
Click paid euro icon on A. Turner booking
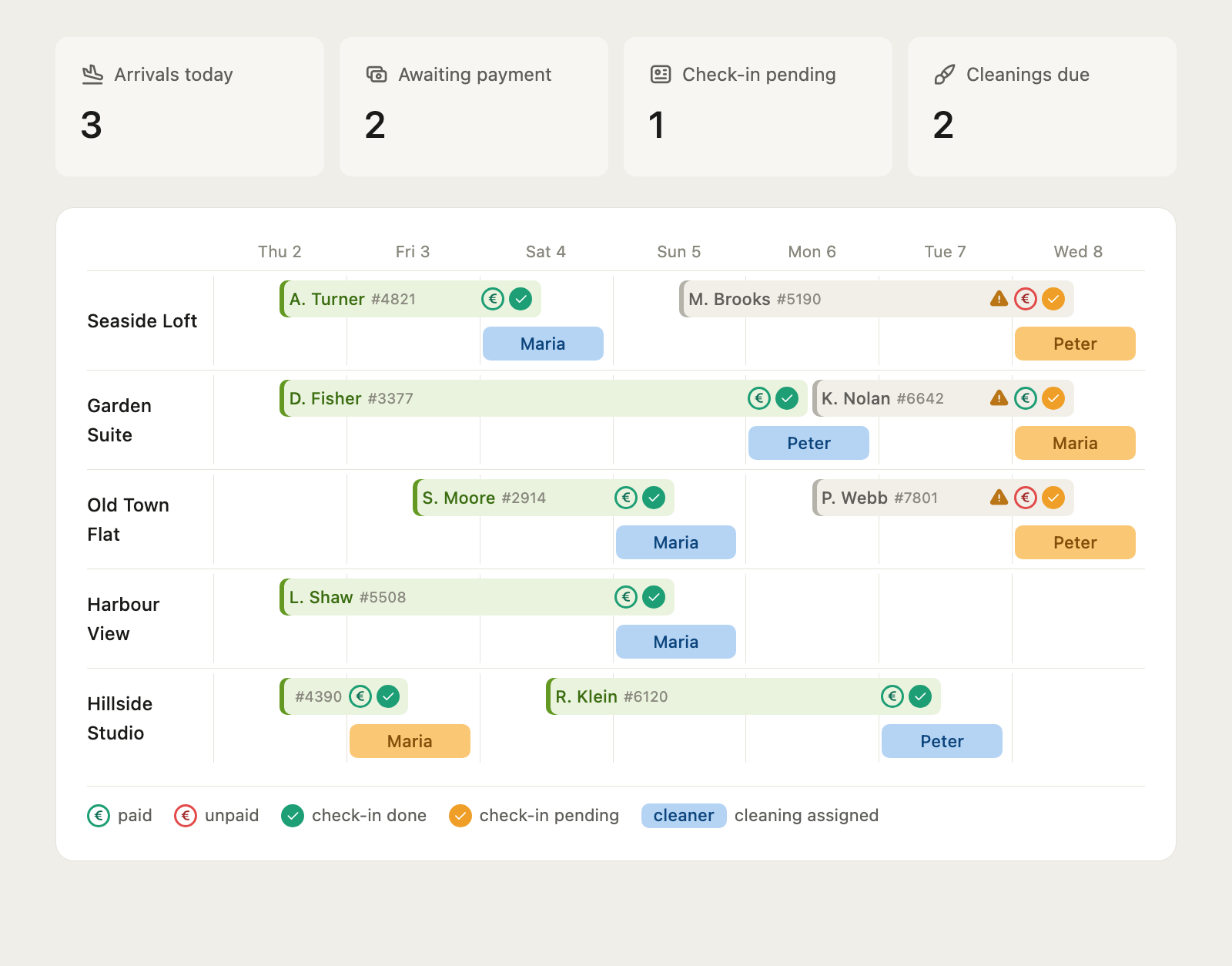click(493, 298)
